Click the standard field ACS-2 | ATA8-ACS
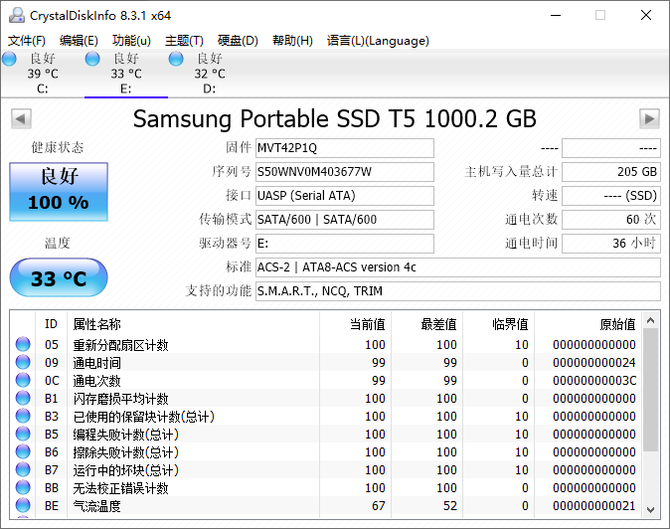The image size is (670, 529). (x=458, y=267)
